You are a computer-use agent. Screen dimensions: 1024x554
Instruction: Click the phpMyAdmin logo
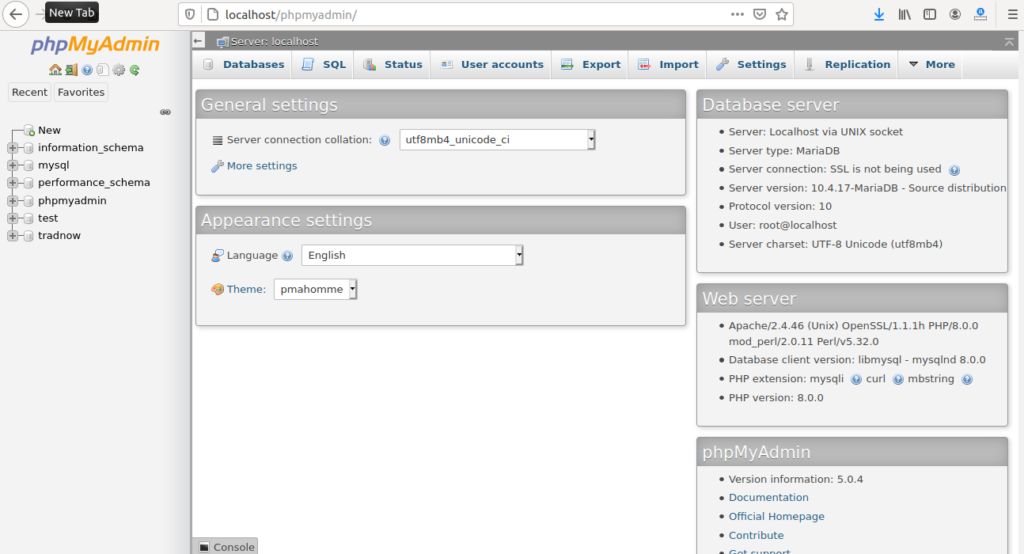coord(95,44)
